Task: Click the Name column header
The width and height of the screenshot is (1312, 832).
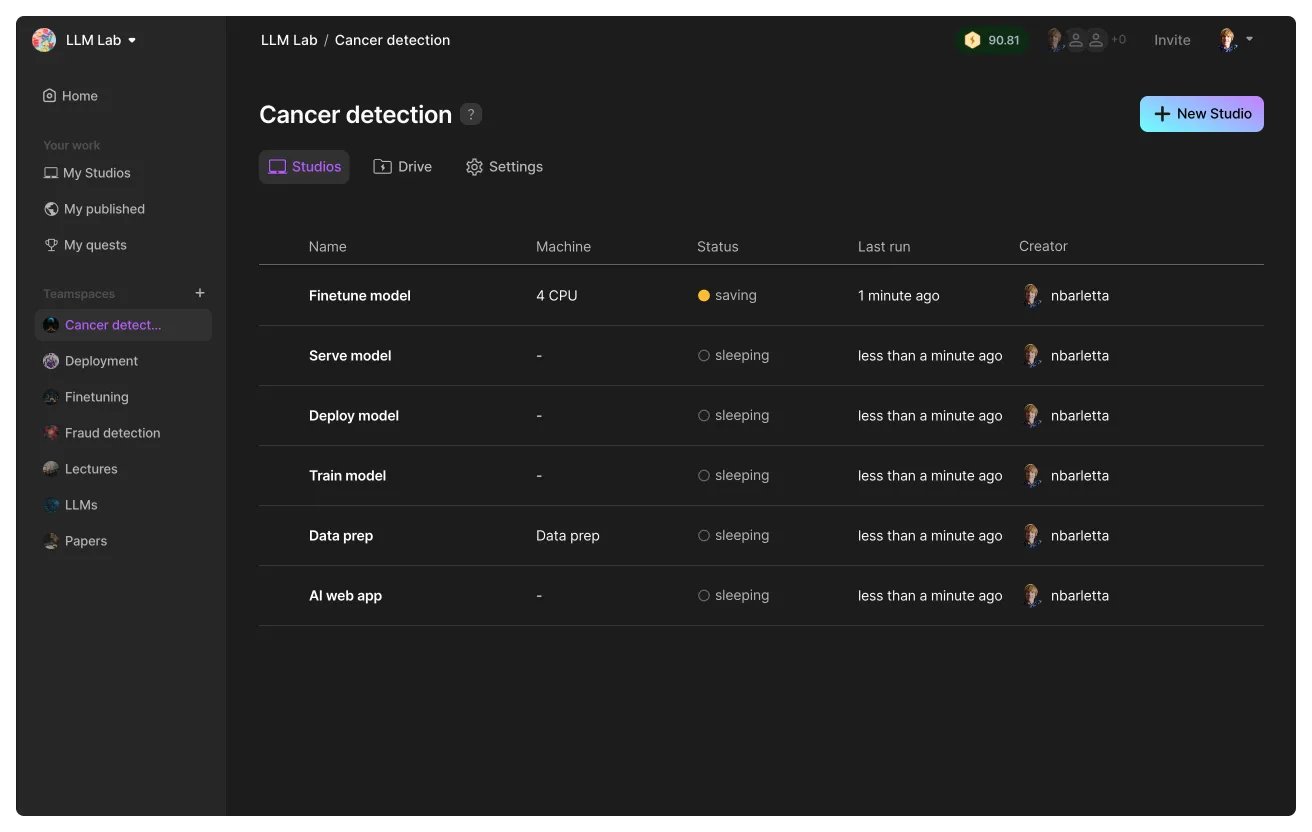Action: [328, 247]
